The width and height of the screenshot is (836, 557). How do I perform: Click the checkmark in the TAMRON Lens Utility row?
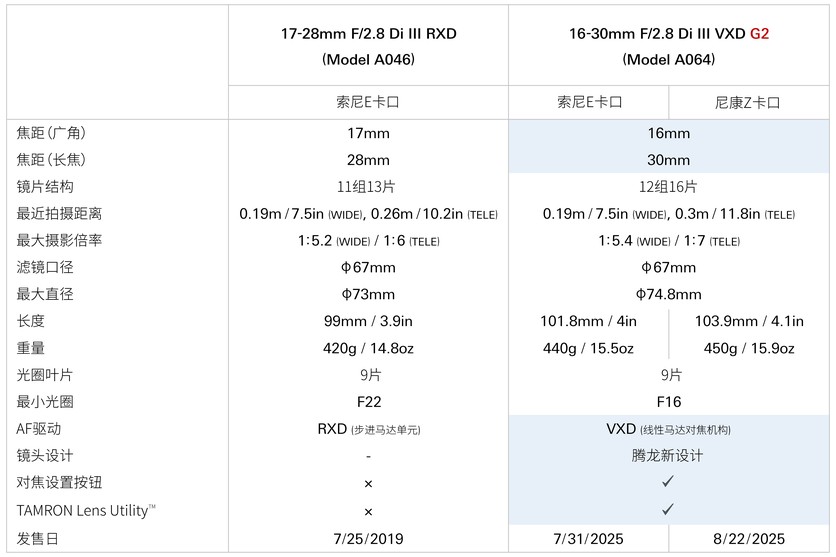(x=668, y=509)
